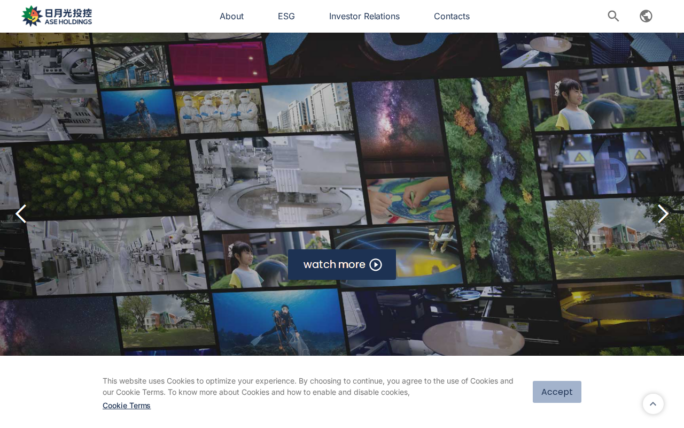This screenshot has width=684, height=428.
Task: Advance to next slide with right arrow
Action: pyautogui.click(x=662, y=213)
